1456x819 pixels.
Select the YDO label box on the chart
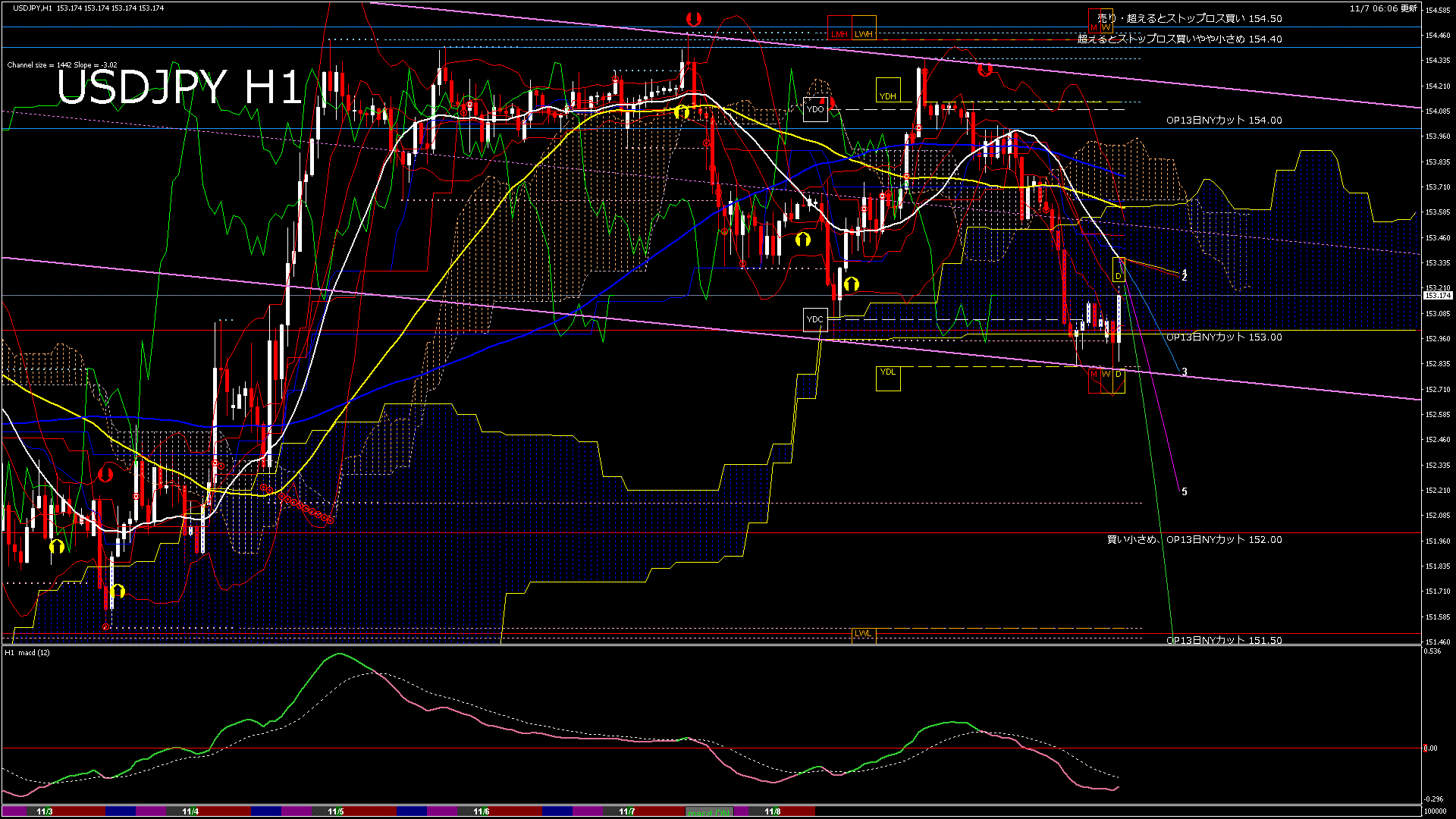click(817, 109)
